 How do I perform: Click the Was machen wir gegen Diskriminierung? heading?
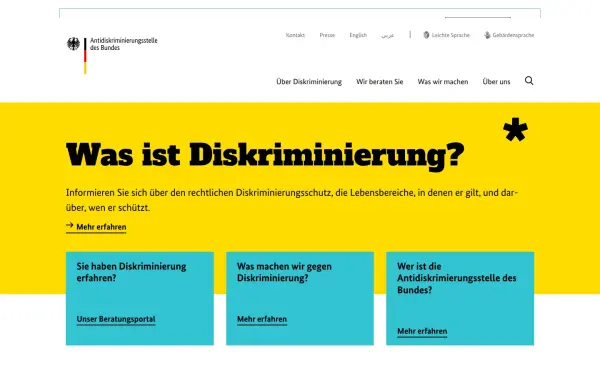[284, 272]
